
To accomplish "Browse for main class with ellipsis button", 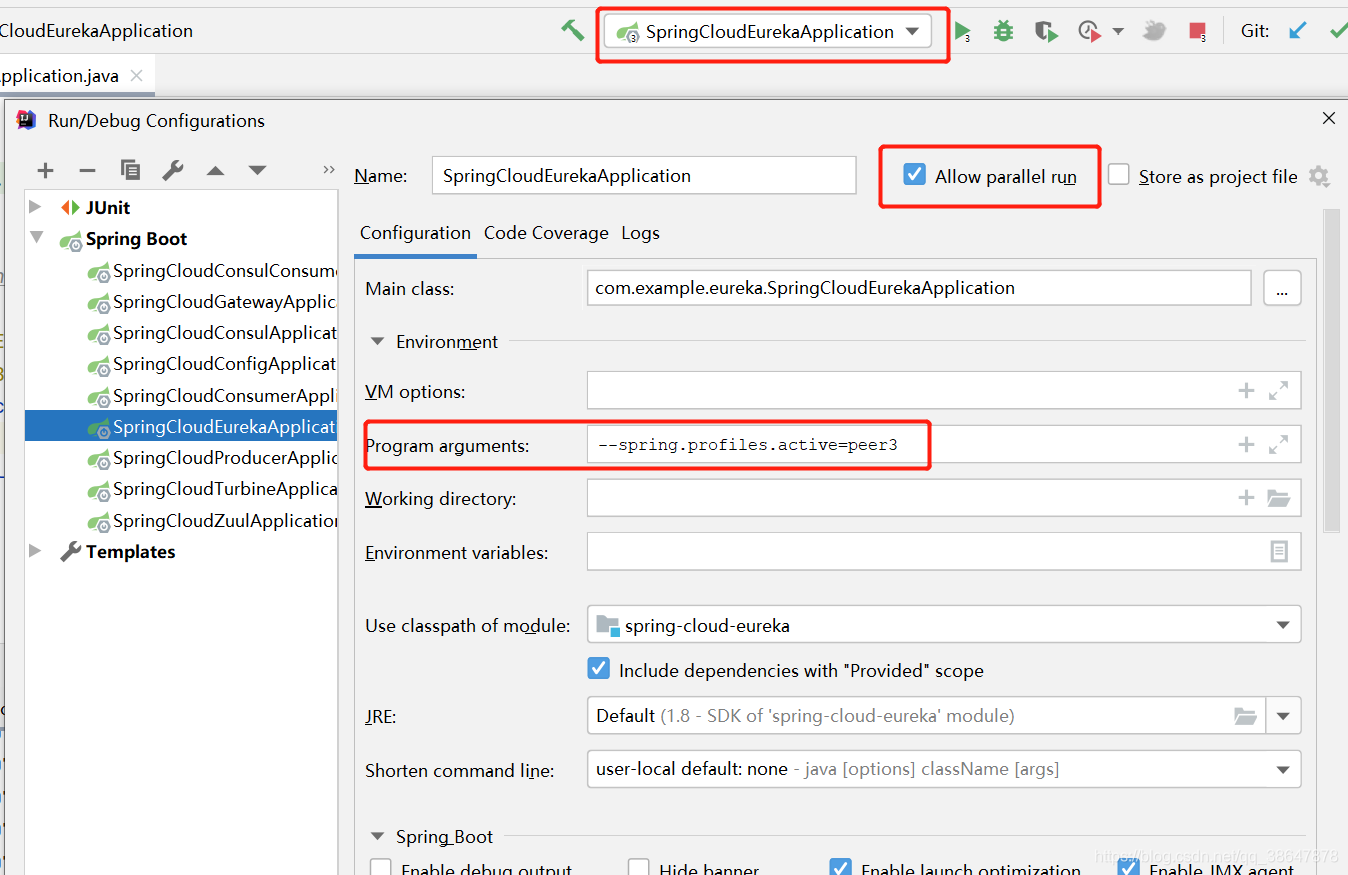I will click(x=1282, y=288).
